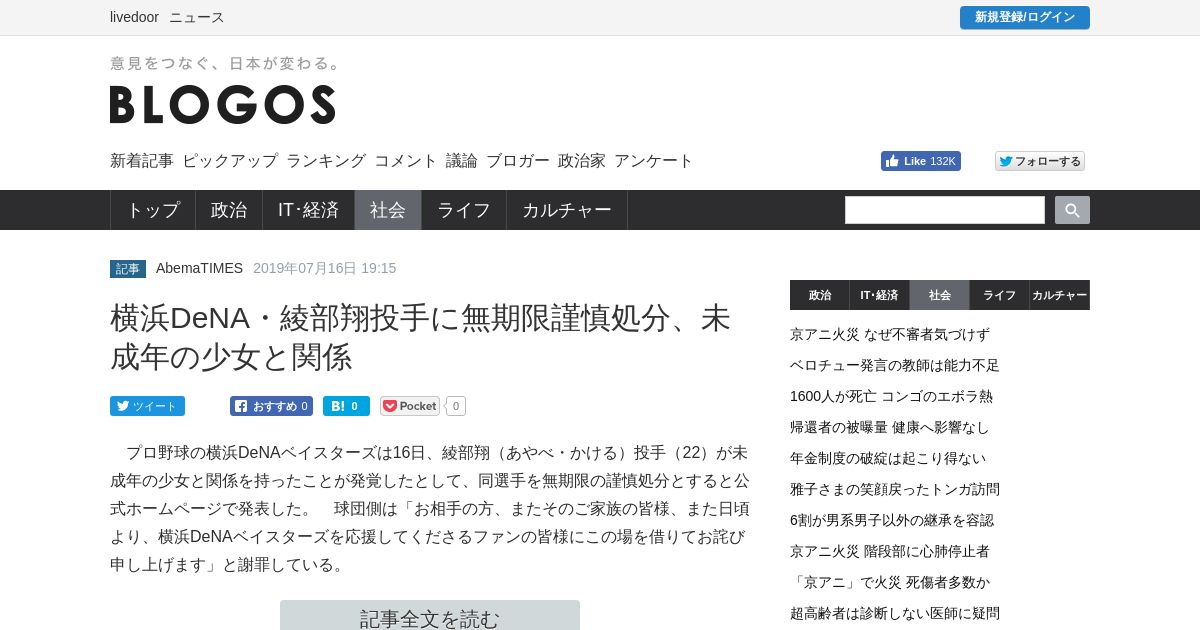Open the カルチャー navigation tab
The width and height of the screenshot is (1200, 630).
pos(567,210)
